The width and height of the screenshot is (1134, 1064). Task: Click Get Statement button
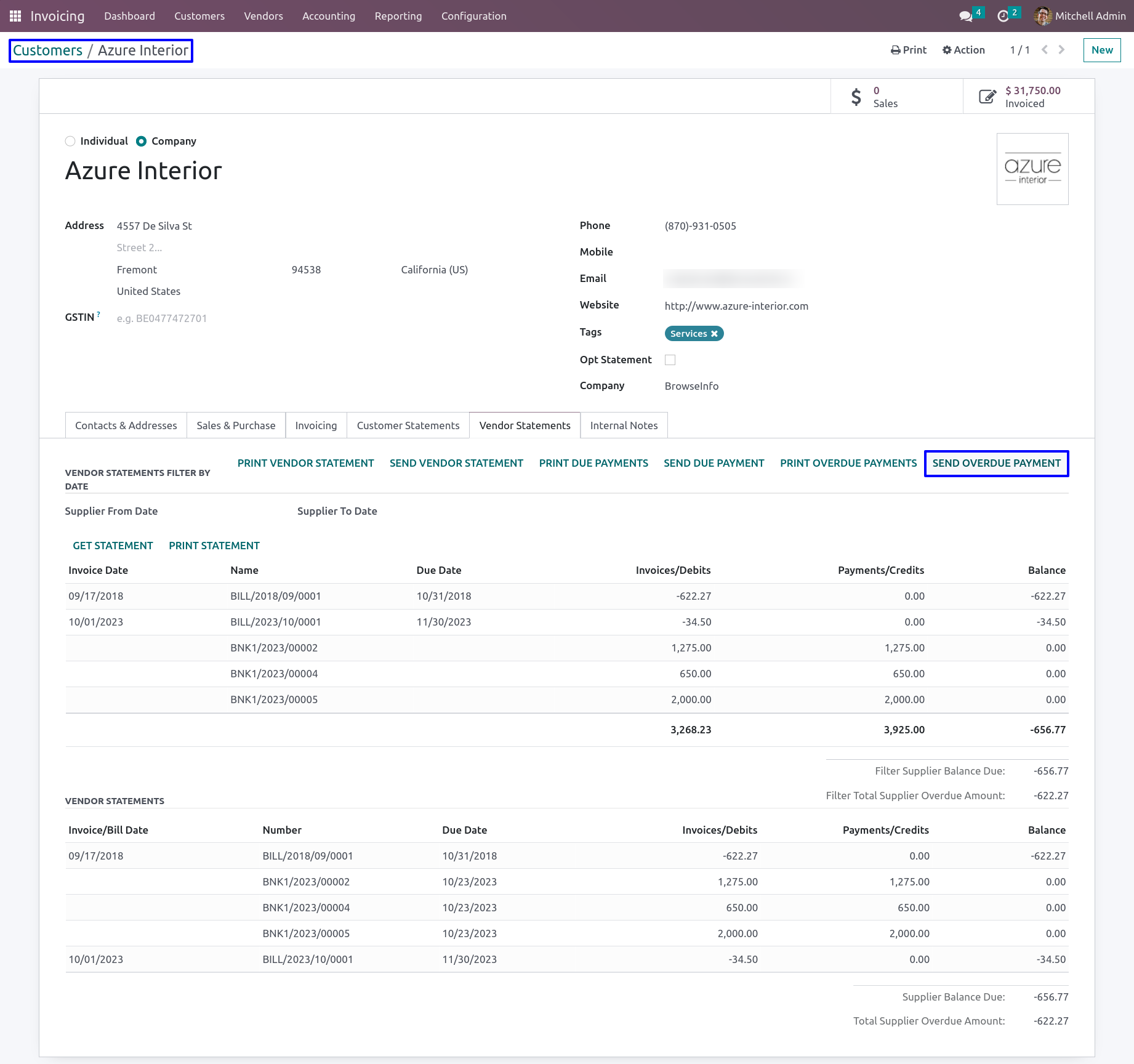pyautogui.click(x=113, y=546)
